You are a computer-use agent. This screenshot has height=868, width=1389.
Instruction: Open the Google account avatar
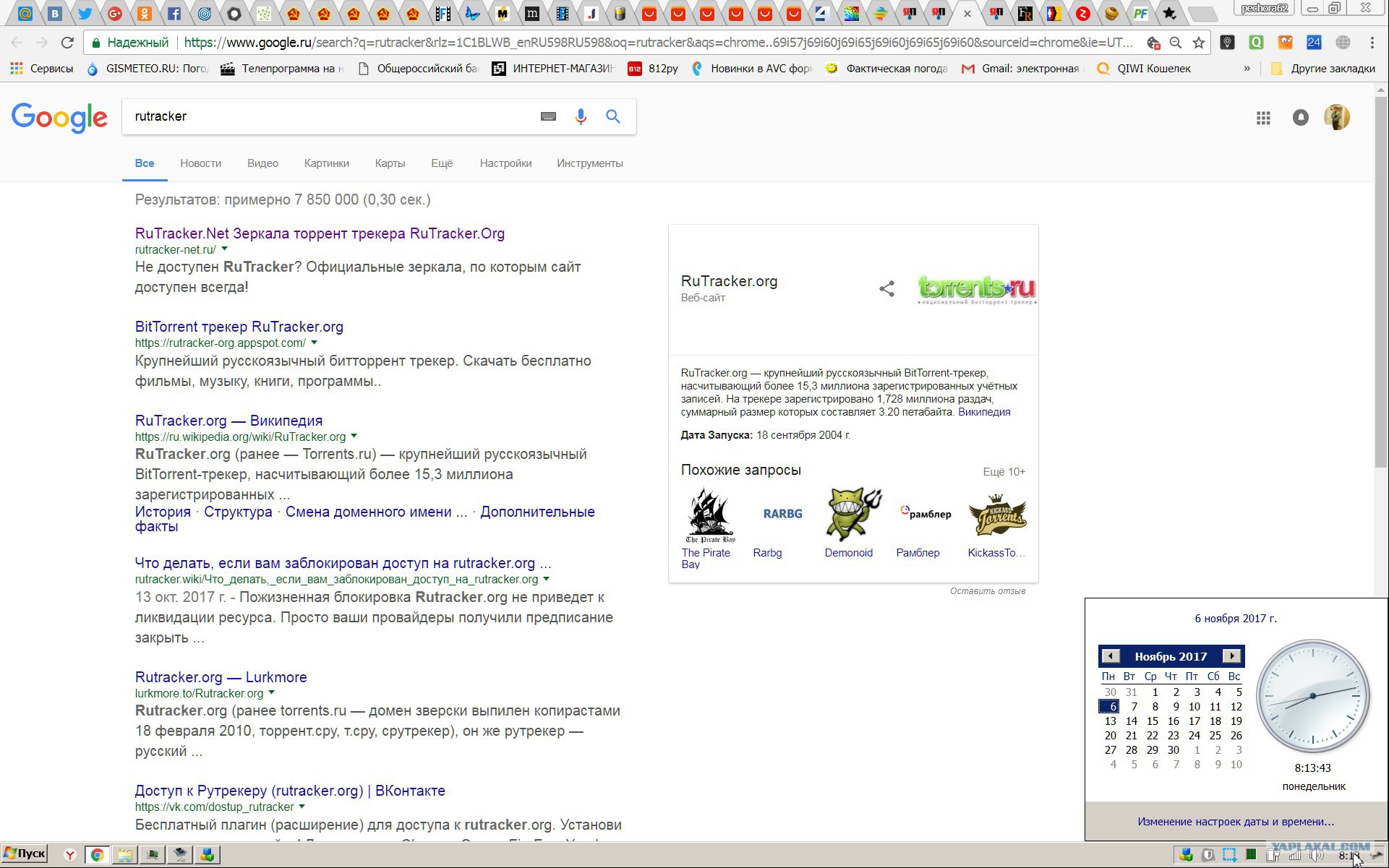click(x=1337, y=117)
